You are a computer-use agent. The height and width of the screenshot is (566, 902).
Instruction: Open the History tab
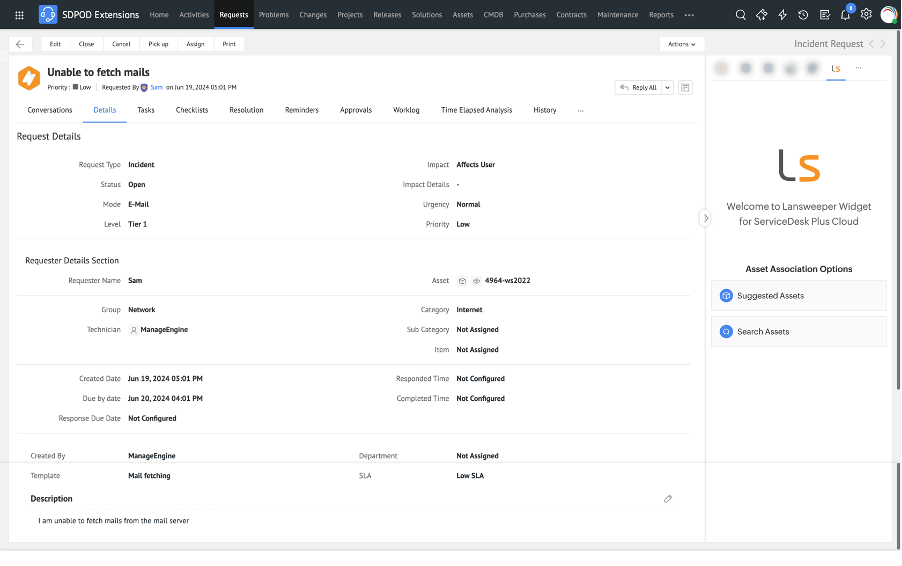[x=545, y=110]
